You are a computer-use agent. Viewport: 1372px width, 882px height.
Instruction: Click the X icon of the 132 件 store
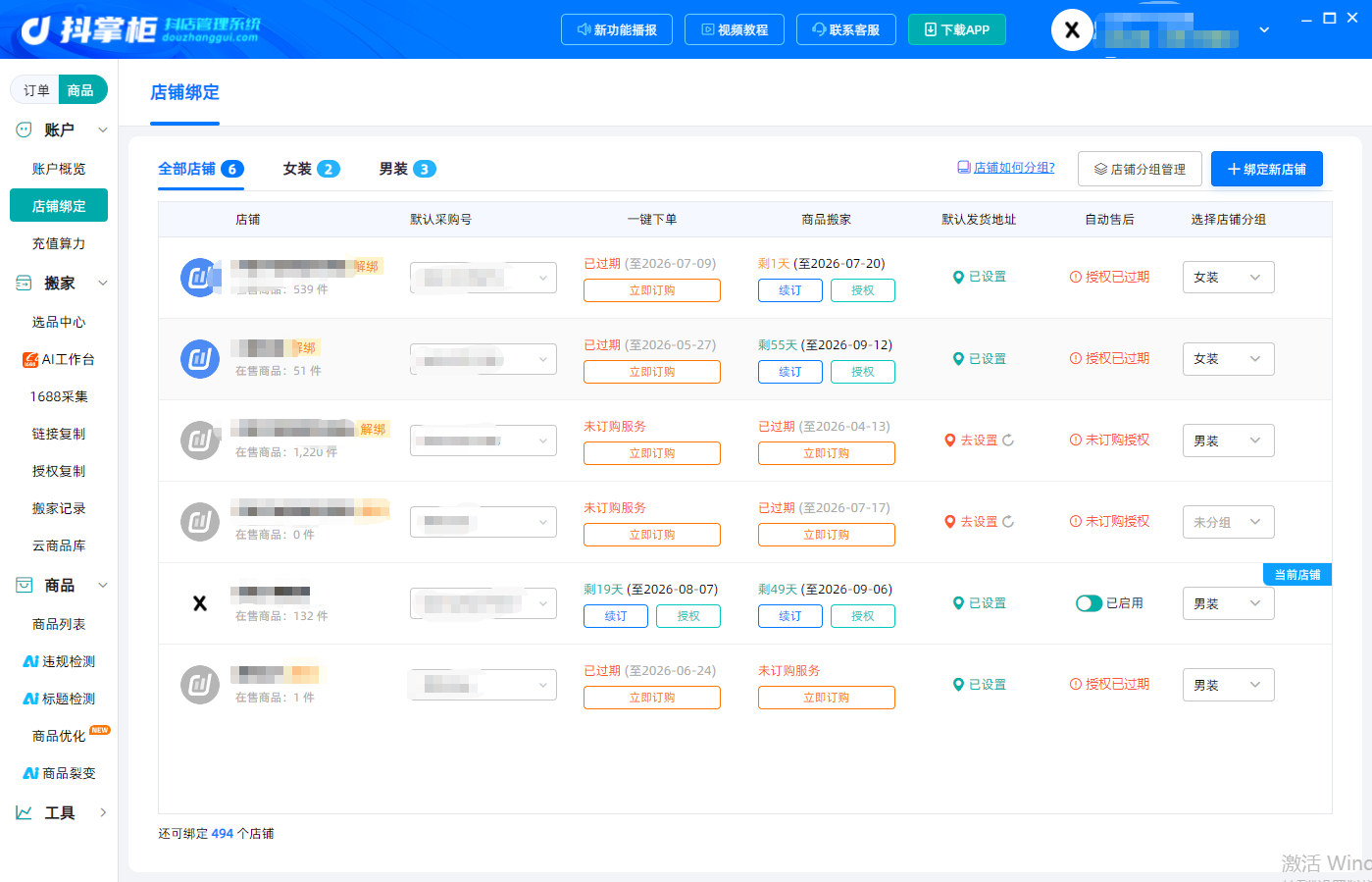click(x=200, y=603)
